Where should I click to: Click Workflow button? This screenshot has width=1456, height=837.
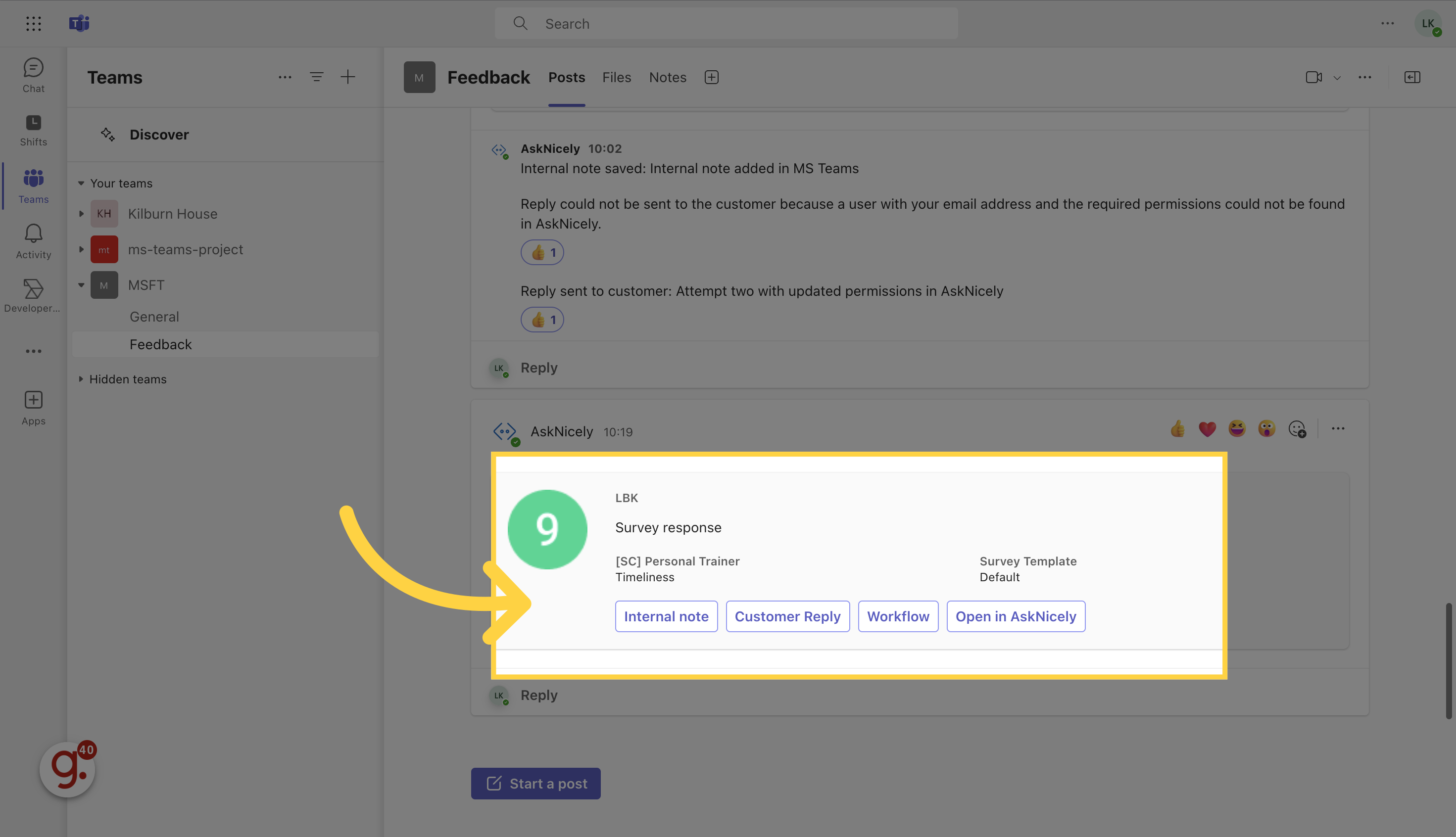(x=898, y=616)
